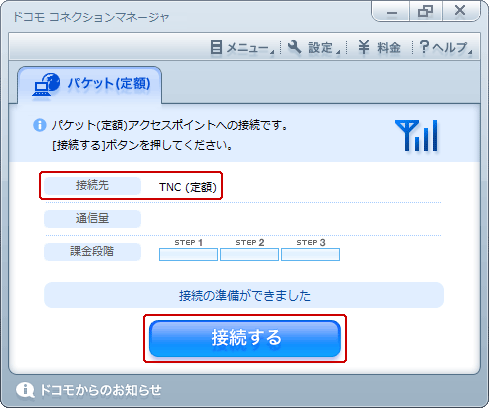Click the TNC (定額) connection destination field
489x408 pixels.
point(188,187)
